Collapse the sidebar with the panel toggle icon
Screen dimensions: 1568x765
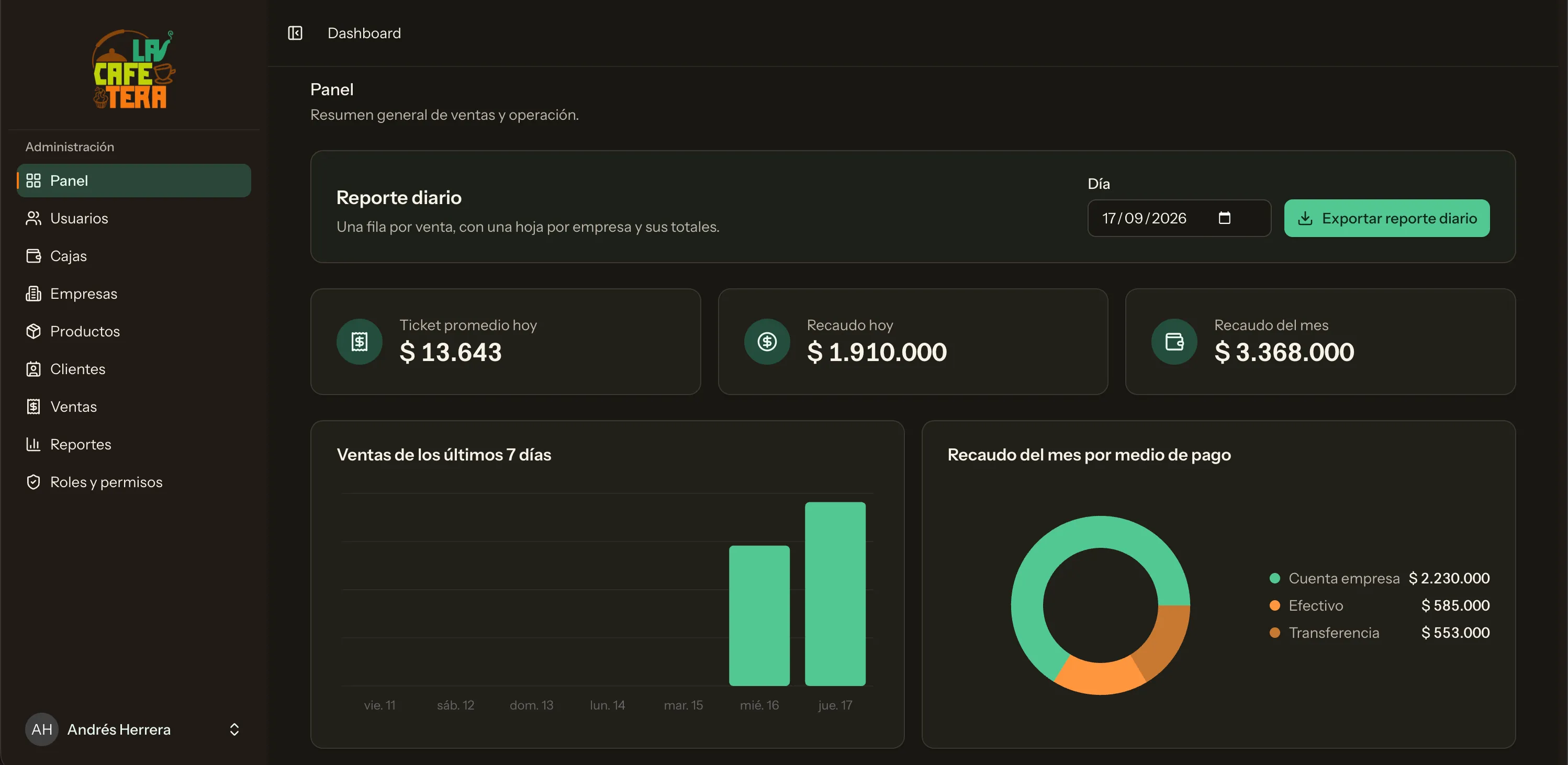pyautogui.click(x=295, y=33)
